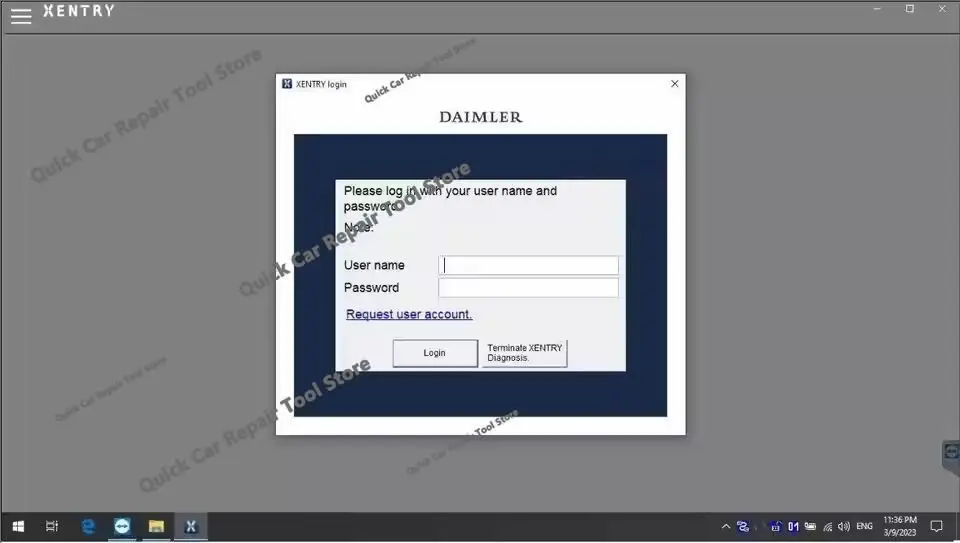Click the 'Password' label
960x543 pixels.
tap(371, 288)
